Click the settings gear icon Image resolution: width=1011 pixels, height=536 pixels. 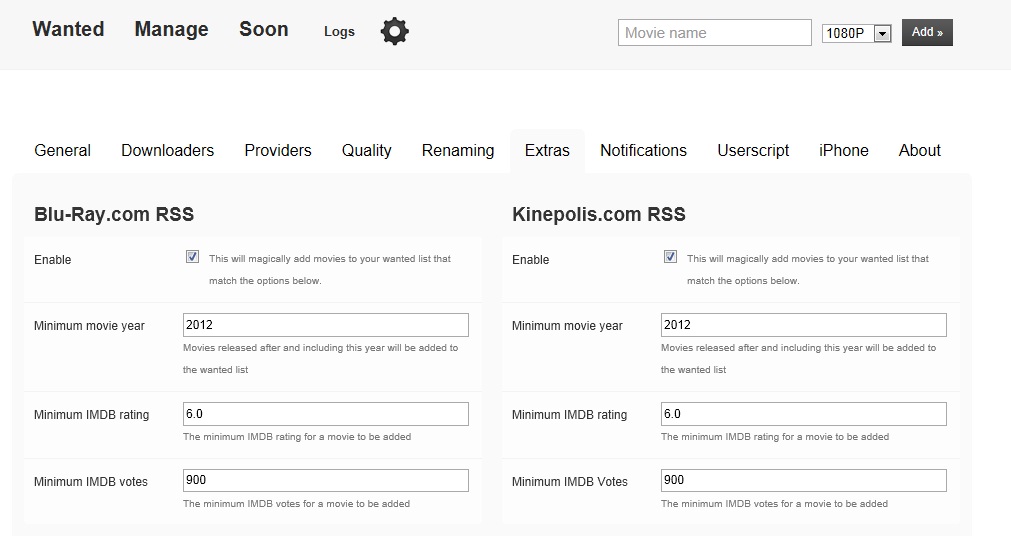(x=395, y=31)
